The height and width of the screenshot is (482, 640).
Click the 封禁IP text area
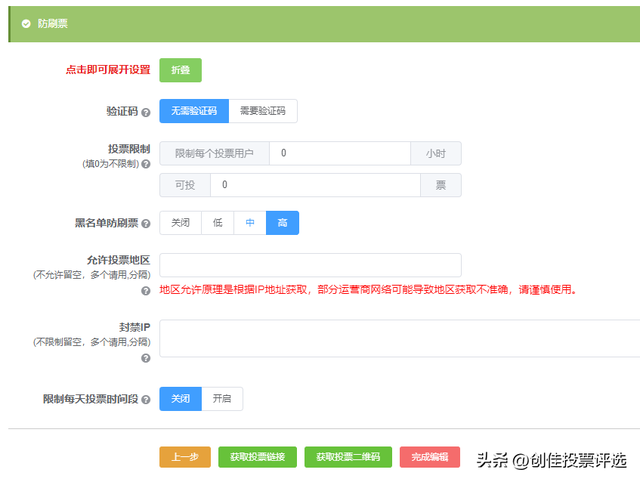pos(400,338)
